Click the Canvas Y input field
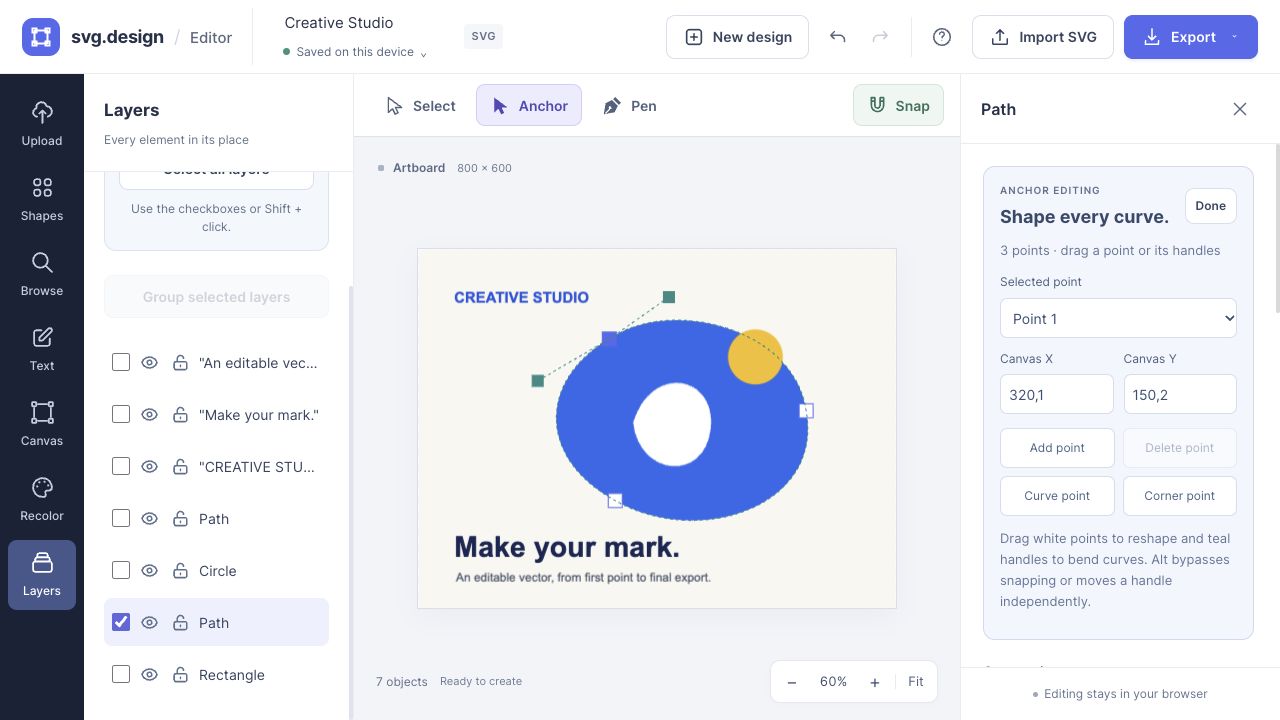The width and height of the screenshot is (1280, 720). coord(1180,395)
